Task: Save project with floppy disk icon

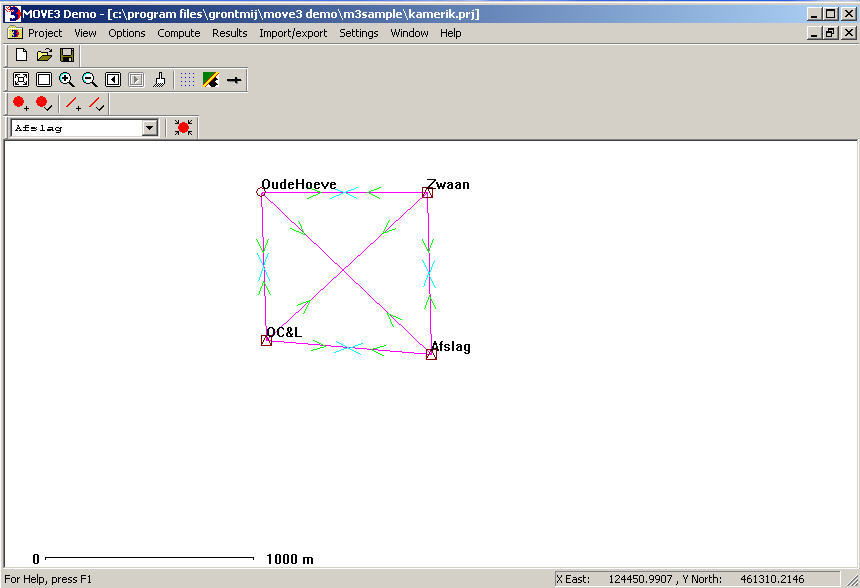Action: (67, 55)
